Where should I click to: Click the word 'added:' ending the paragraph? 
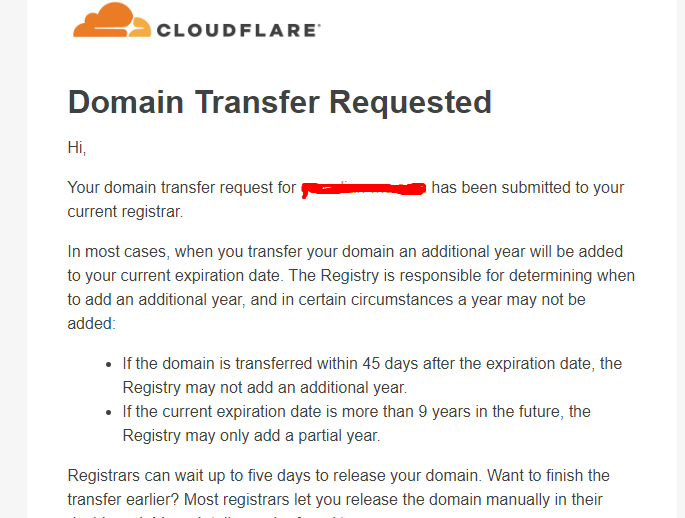coord(91,323)
